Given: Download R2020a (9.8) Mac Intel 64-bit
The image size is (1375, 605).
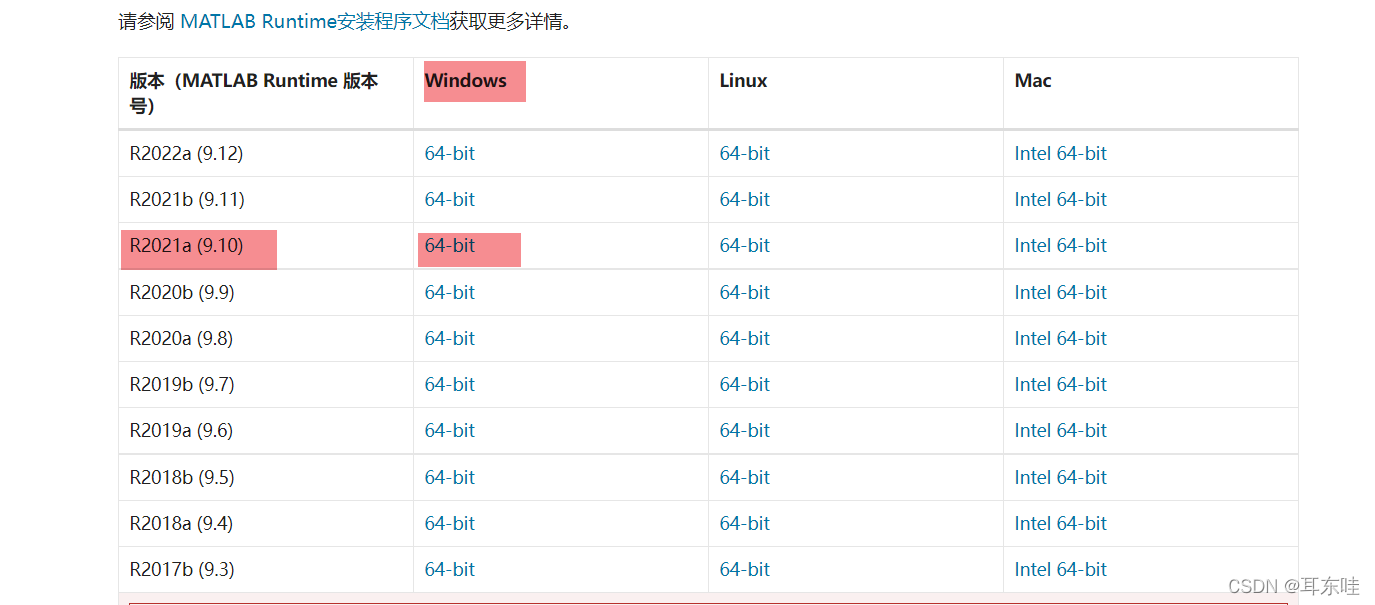Looking at the screenshot, I should [x=1061, y=339].
